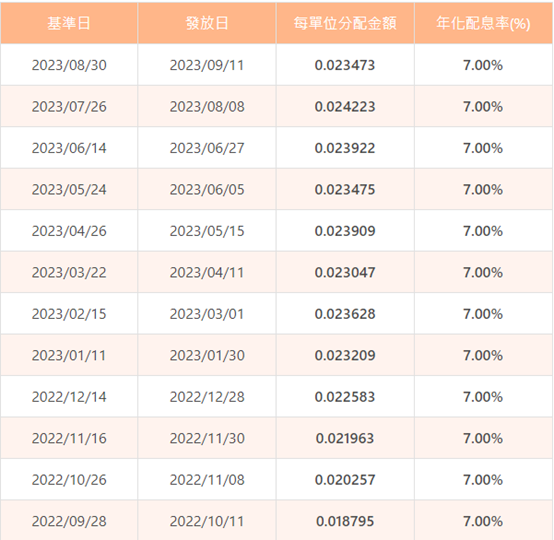554x540 pixels.
Task: Click the 7.00% rate in 2023/07/26 row
Action: click(483, 106)
